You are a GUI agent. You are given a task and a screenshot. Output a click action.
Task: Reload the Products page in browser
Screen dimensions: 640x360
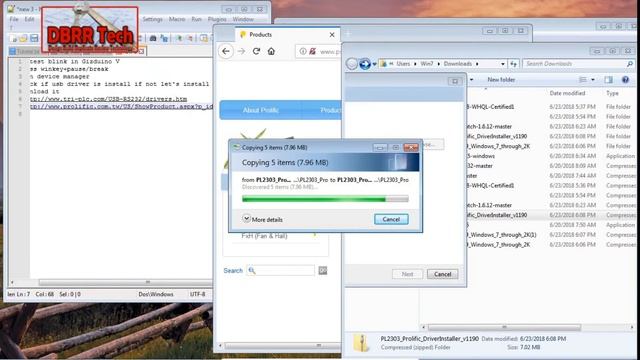[x=256, y=51]
